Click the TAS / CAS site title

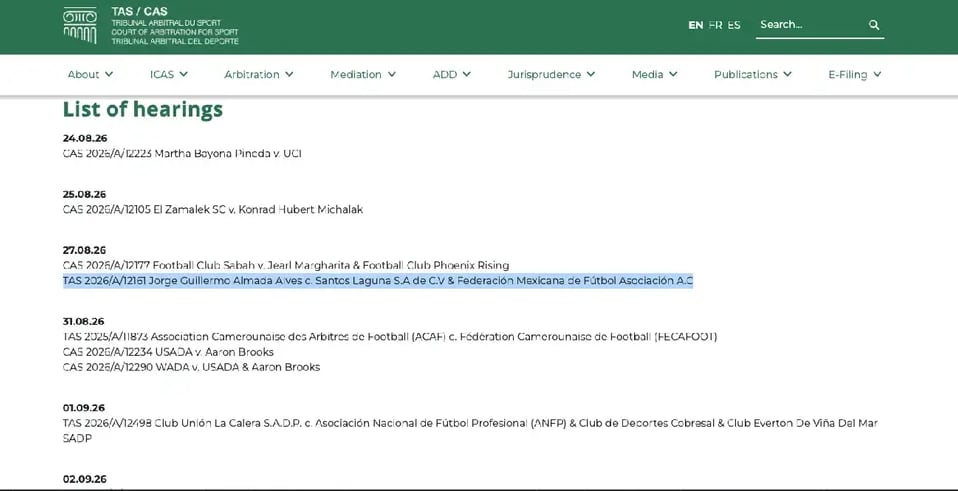[139, 12]
